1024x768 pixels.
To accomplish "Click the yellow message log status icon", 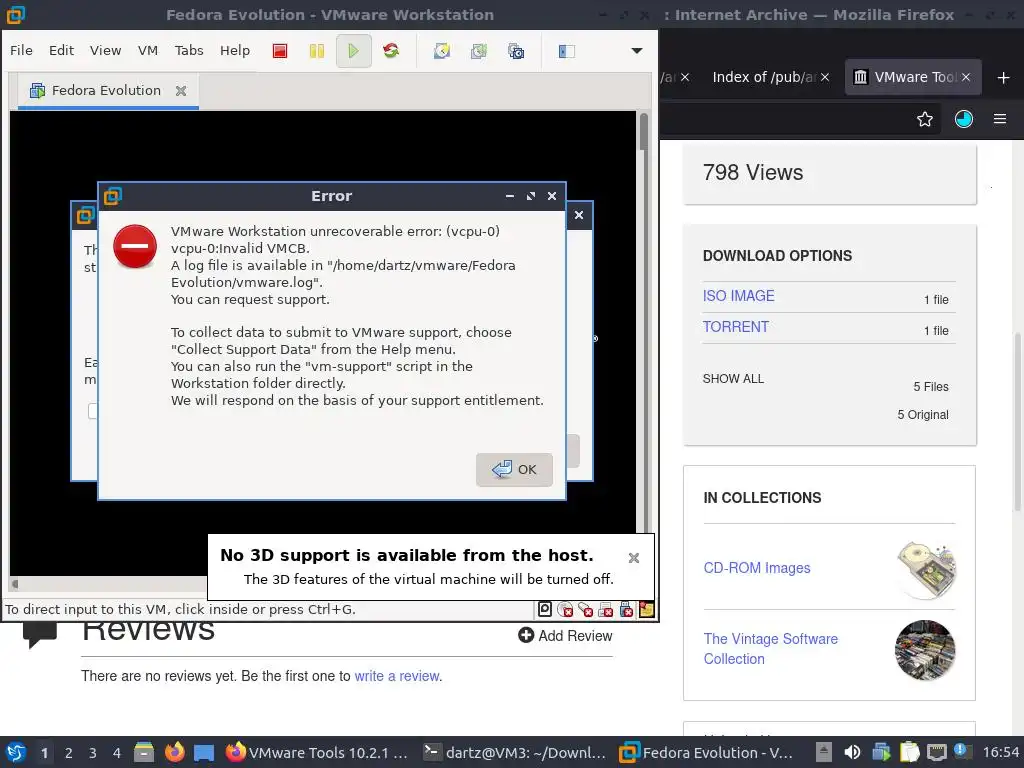I will [647, 609].
